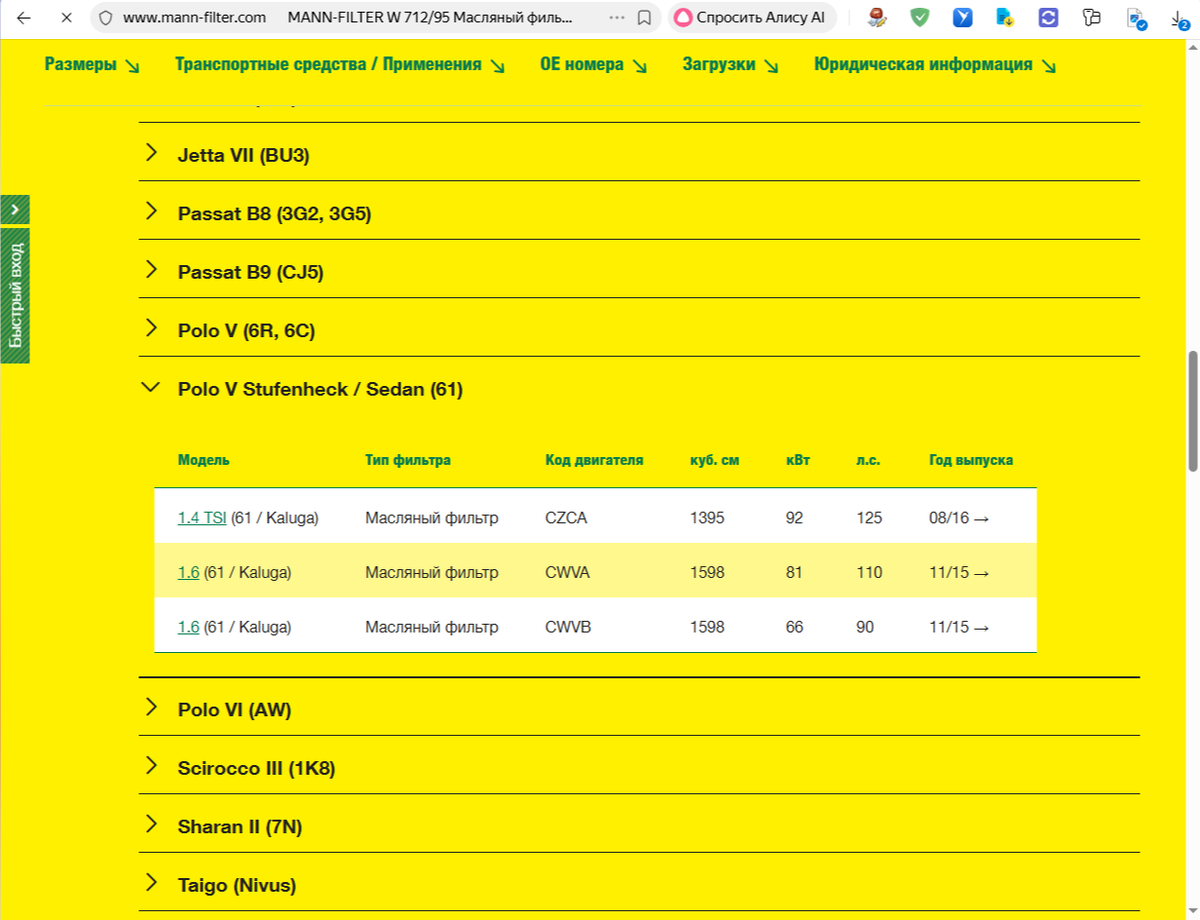Screen dimensions: 1200x920
Task: Click the 1395 displacement value
Action: (707, 518)
